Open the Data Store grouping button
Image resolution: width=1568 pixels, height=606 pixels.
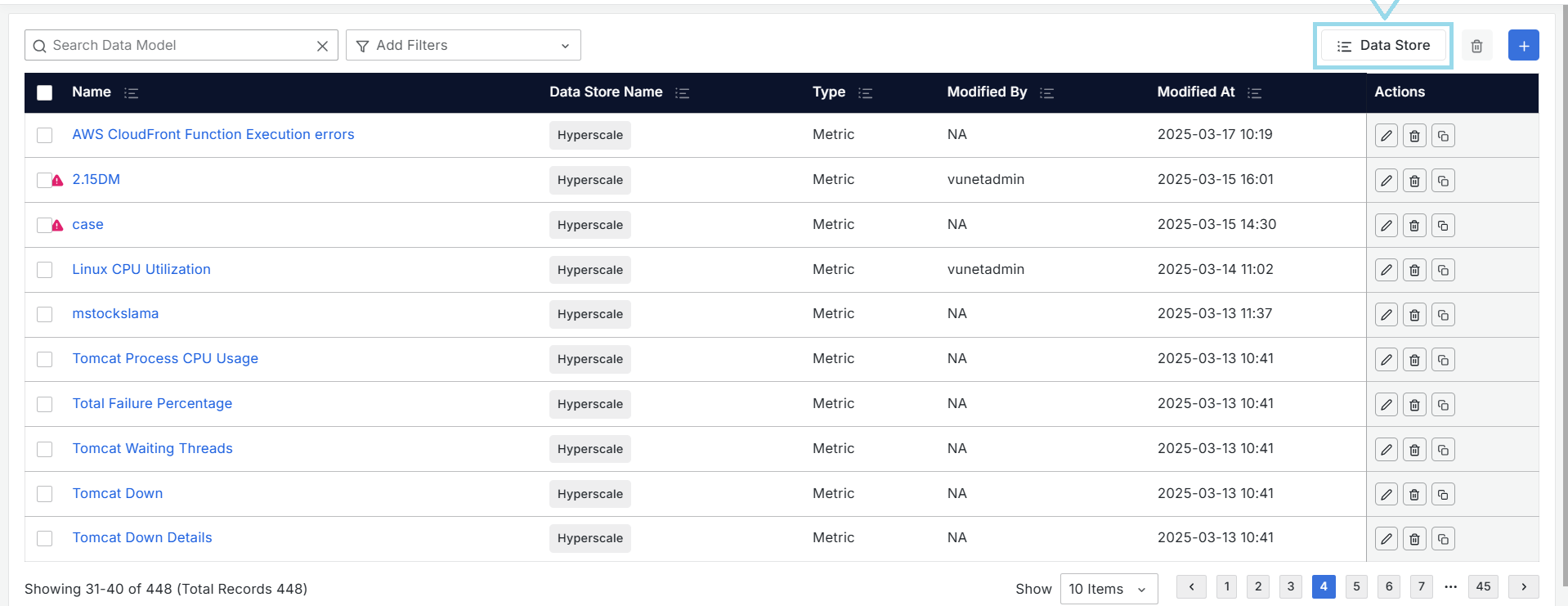[x=1382, y=46]
